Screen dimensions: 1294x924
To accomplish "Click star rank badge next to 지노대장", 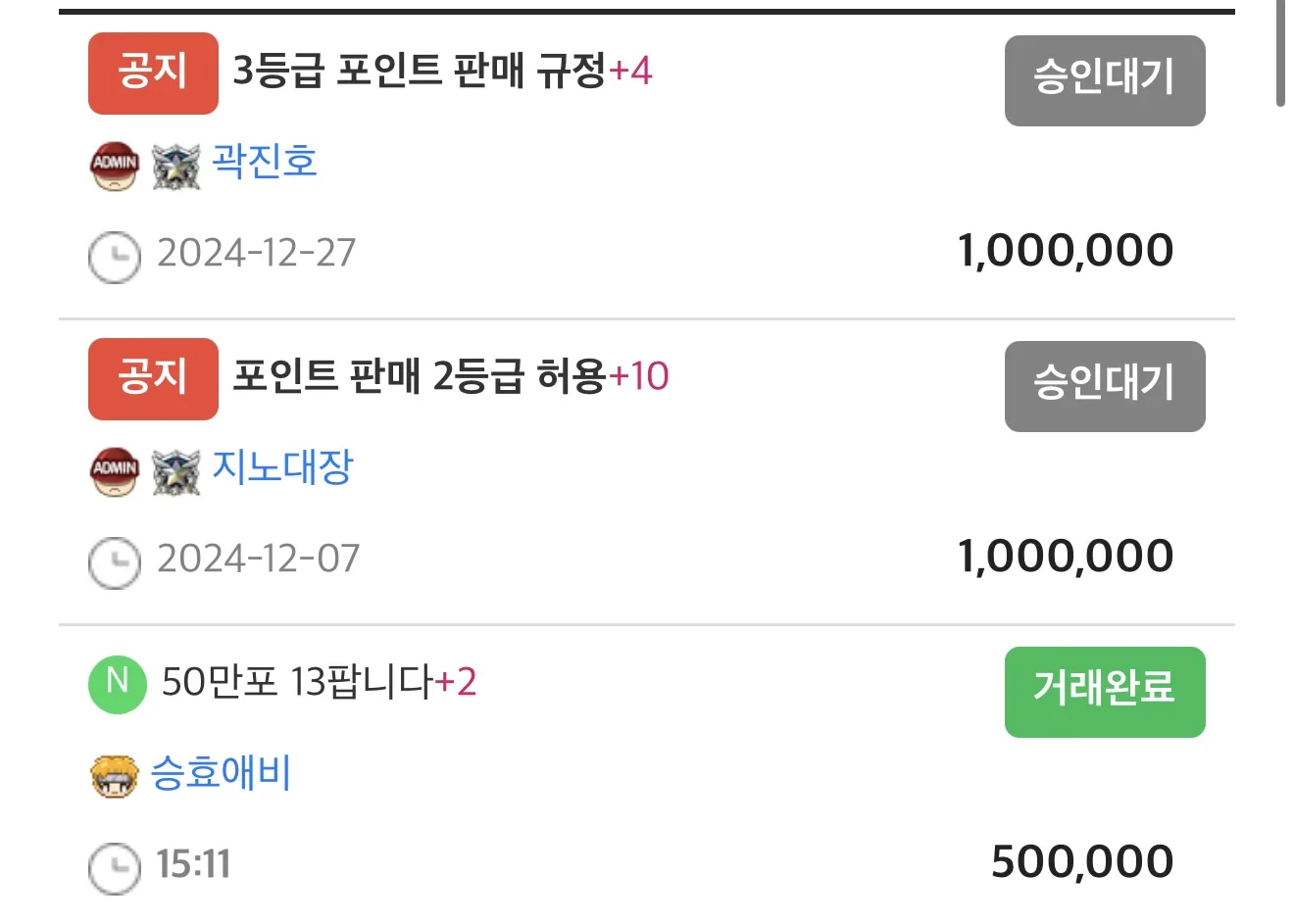I will click(176, 471).
